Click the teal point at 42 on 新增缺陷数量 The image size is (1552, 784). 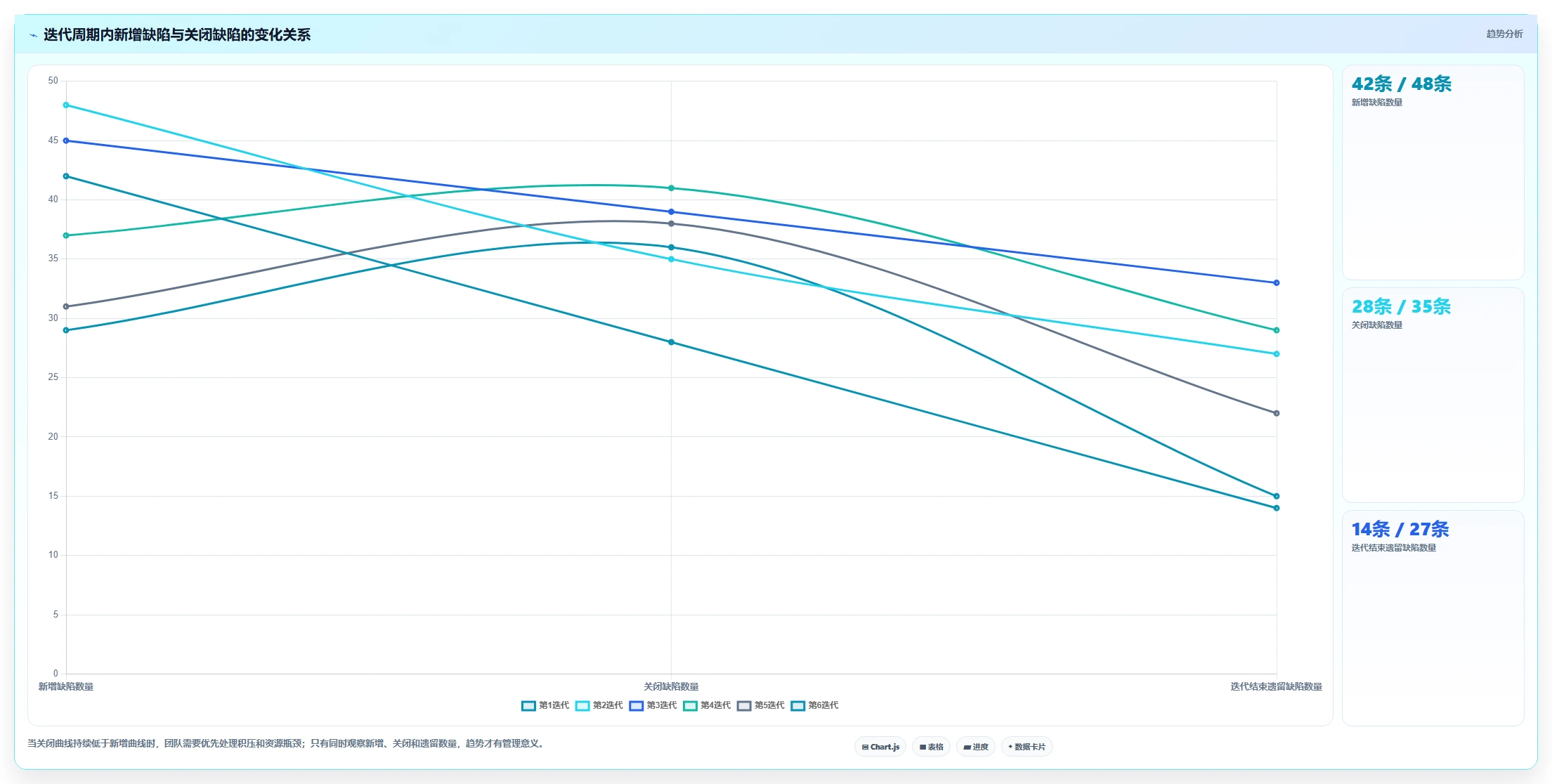click(66, 176)
